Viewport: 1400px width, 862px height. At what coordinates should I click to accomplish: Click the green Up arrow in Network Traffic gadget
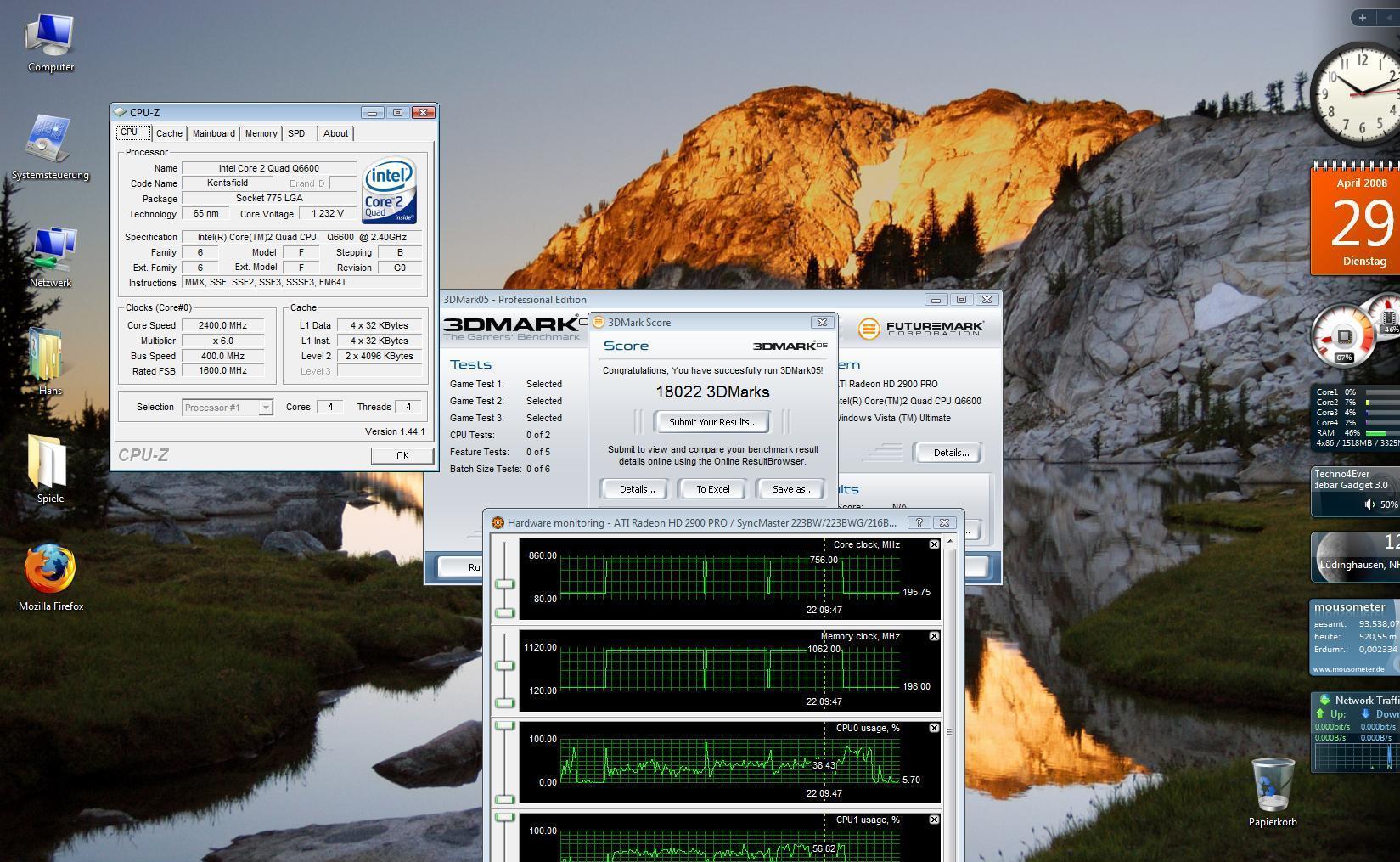pos(1321,714)
